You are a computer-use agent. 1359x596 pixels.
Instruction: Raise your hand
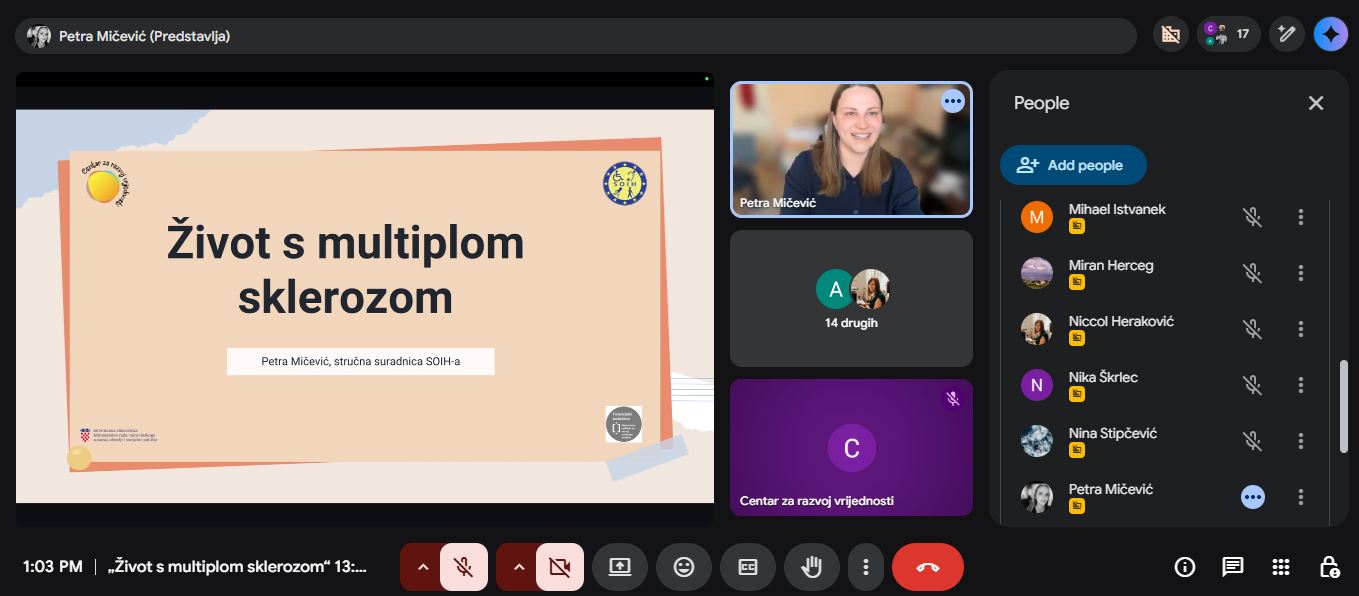pos(812,567)
